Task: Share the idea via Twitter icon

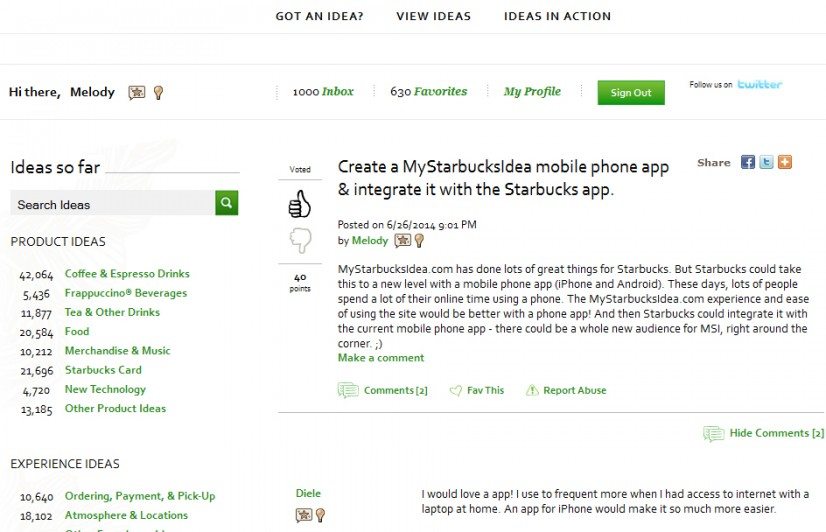Action: pos(766,162)
